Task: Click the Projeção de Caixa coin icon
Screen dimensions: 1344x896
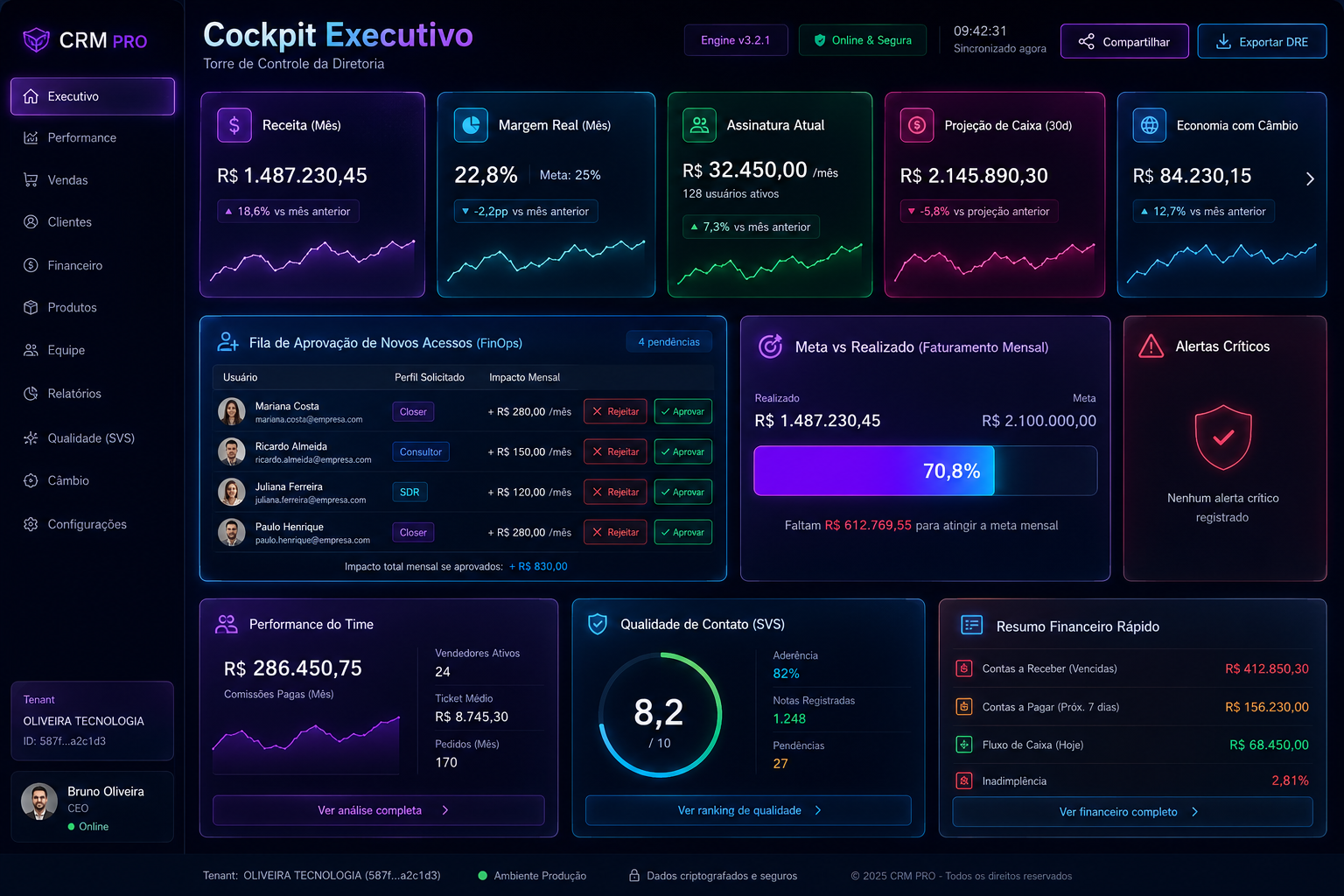Action: 917,125
